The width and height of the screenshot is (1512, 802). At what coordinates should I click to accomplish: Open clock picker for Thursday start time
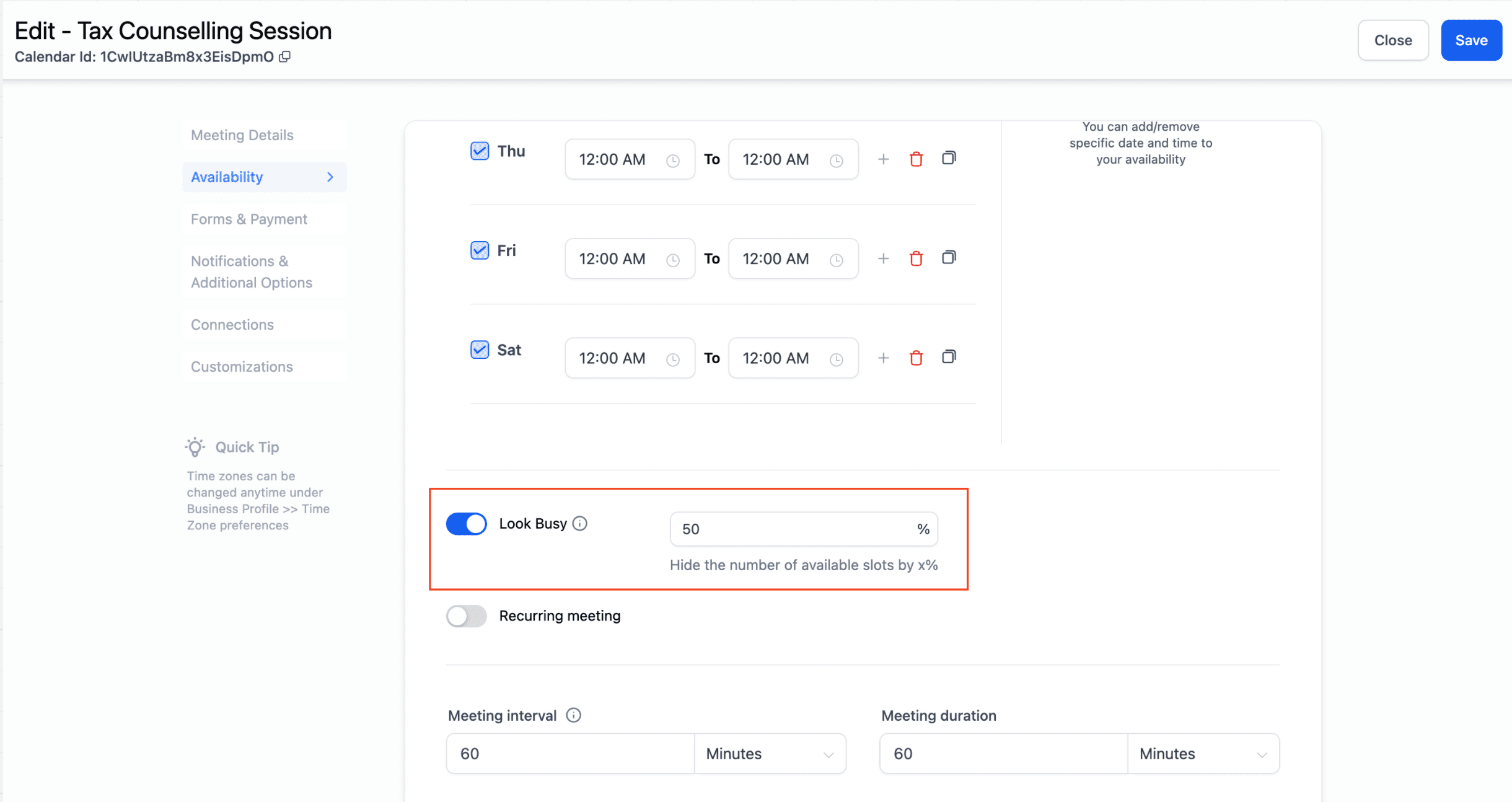click(673, 161)
